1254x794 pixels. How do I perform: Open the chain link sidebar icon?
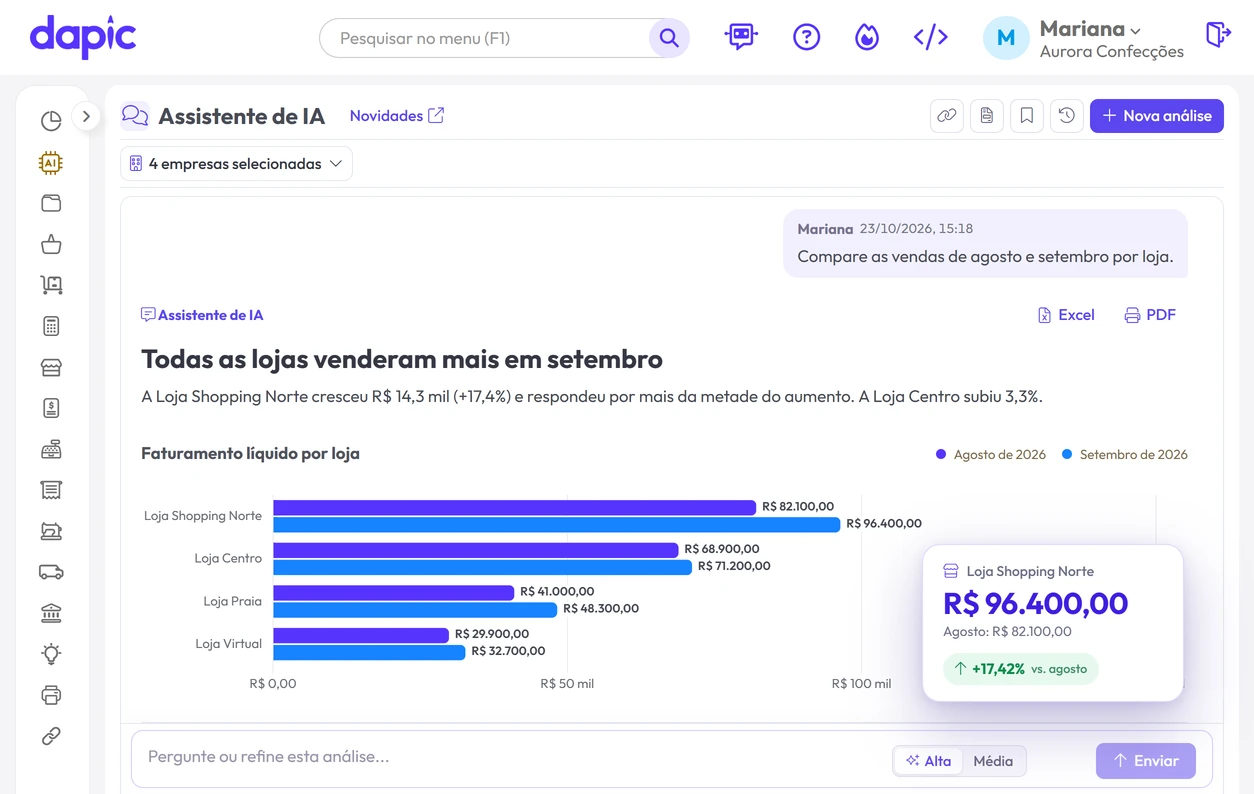51,736
